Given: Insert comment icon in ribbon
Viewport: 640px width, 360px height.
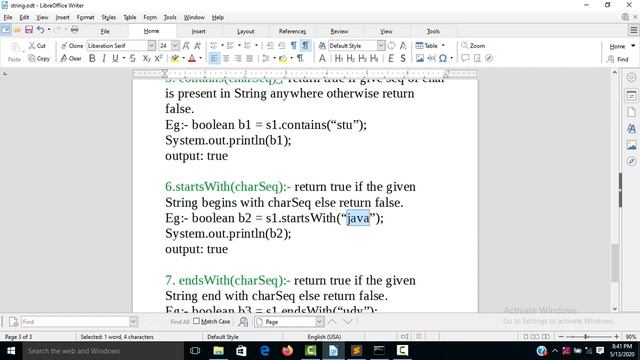Looking at the screenshot, I should [465, 58].
